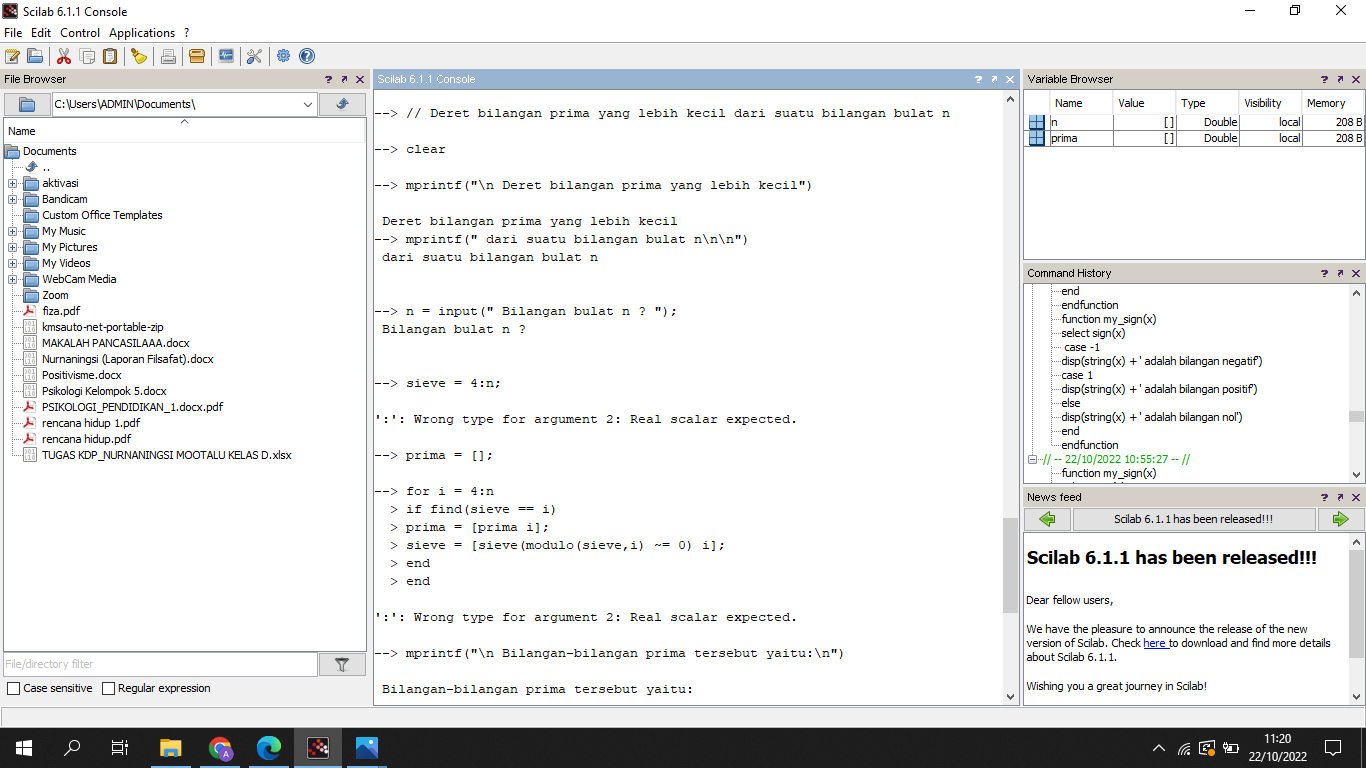Go to parent directory arrow button
Image resolution: width=1366 pixels, height=768 pixels.
coord(342,104)
